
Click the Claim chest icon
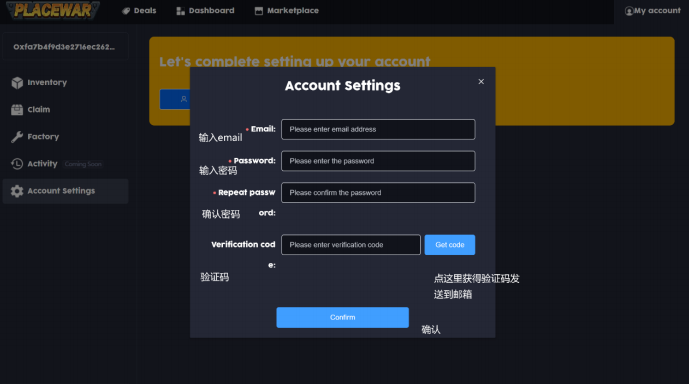click(x=17, y=110)
